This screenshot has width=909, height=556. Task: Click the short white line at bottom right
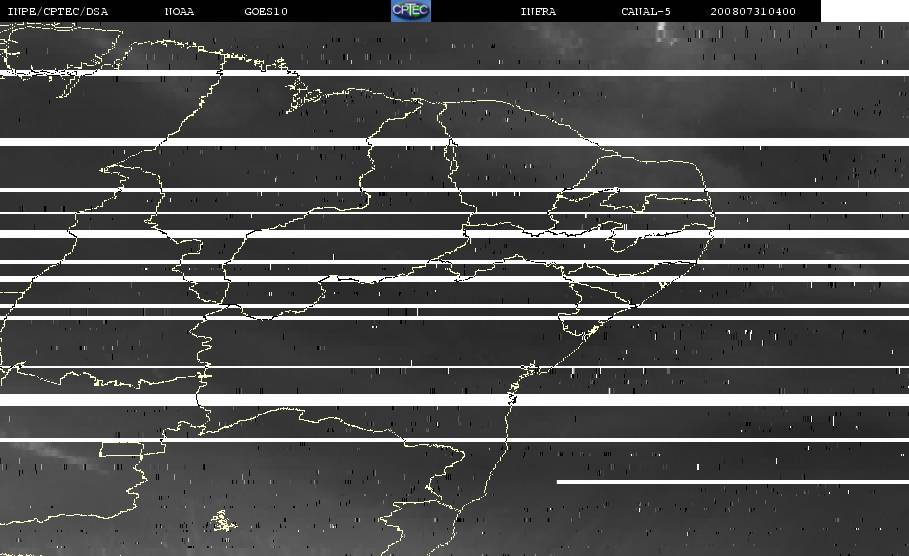[732, 482]
